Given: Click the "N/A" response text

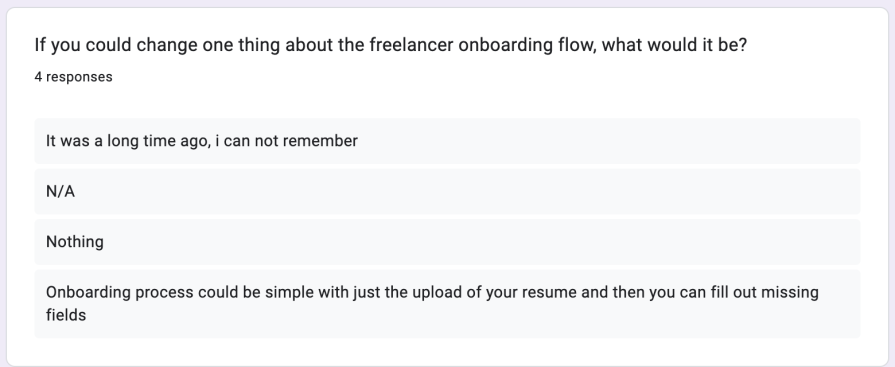Looking at the screenshot, I should tap(61, 191).
